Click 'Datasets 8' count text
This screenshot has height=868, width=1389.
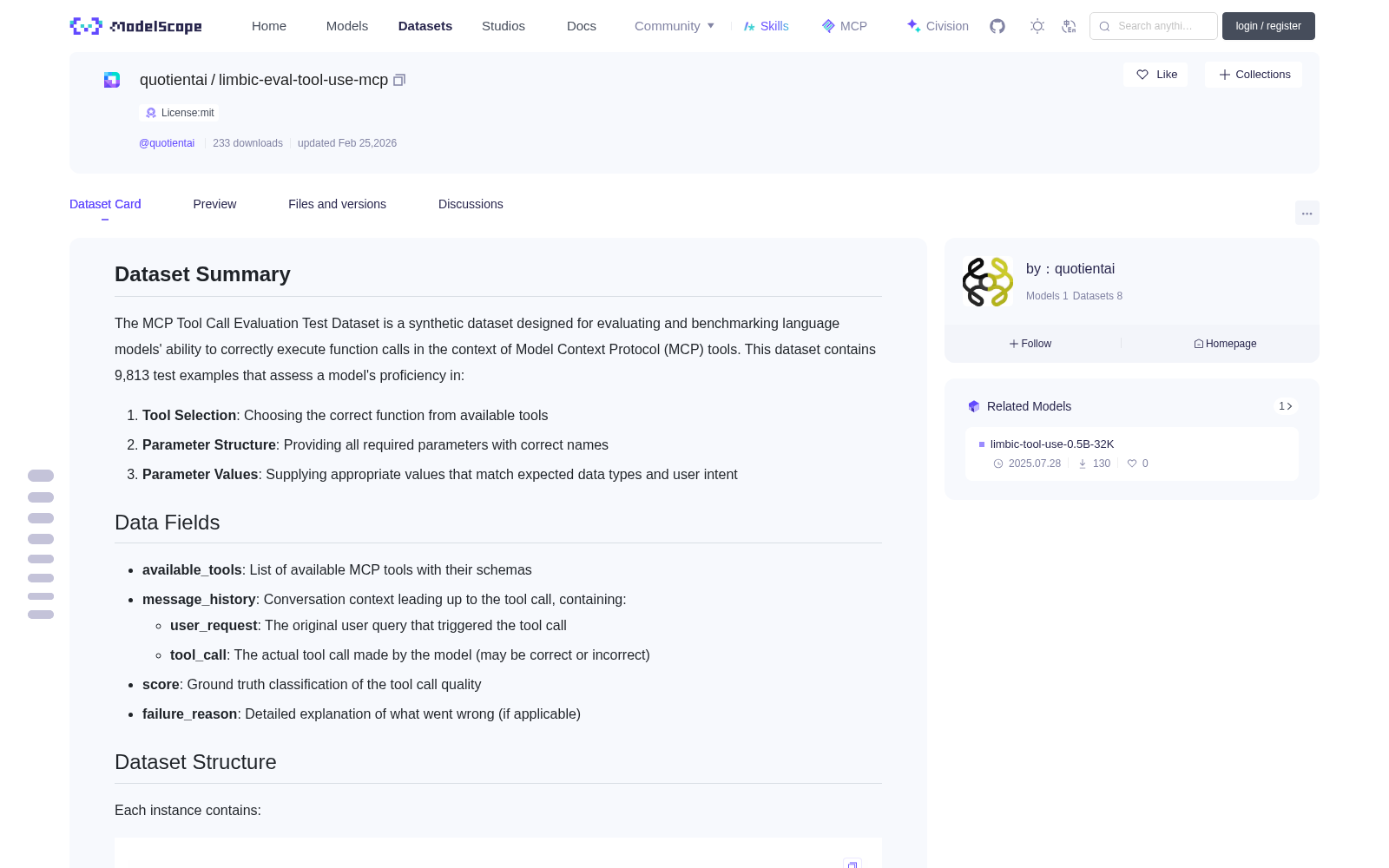[x=1097, y=296]
